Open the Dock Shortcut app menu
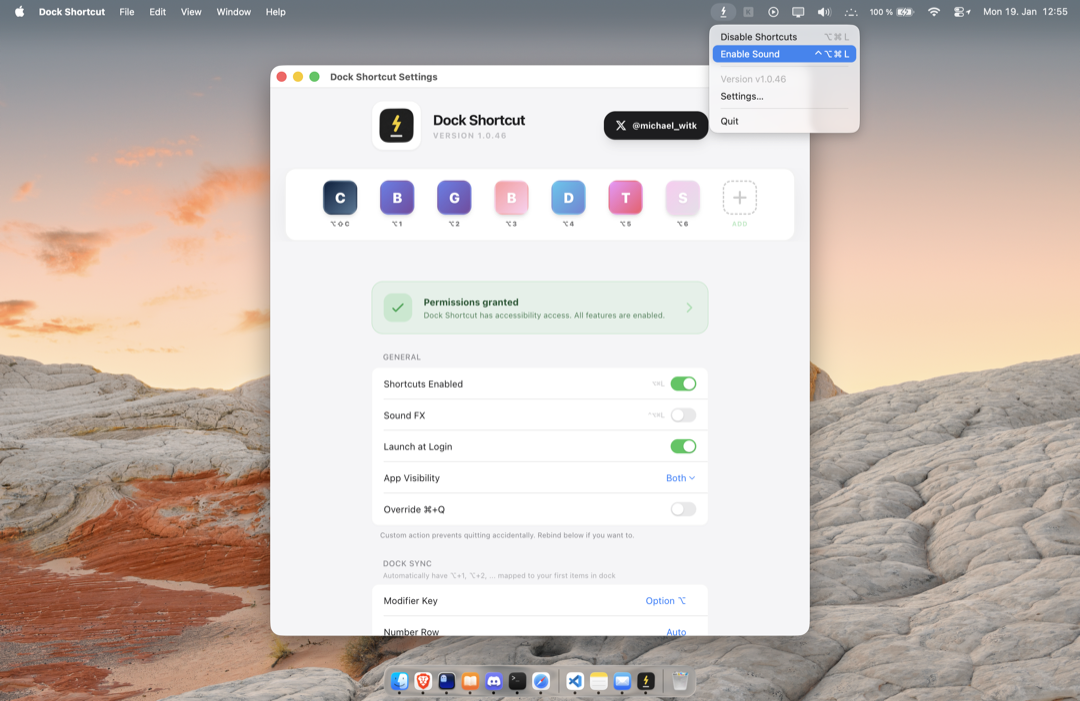The width and height of the screenshot is (1080, 701). 72,12
